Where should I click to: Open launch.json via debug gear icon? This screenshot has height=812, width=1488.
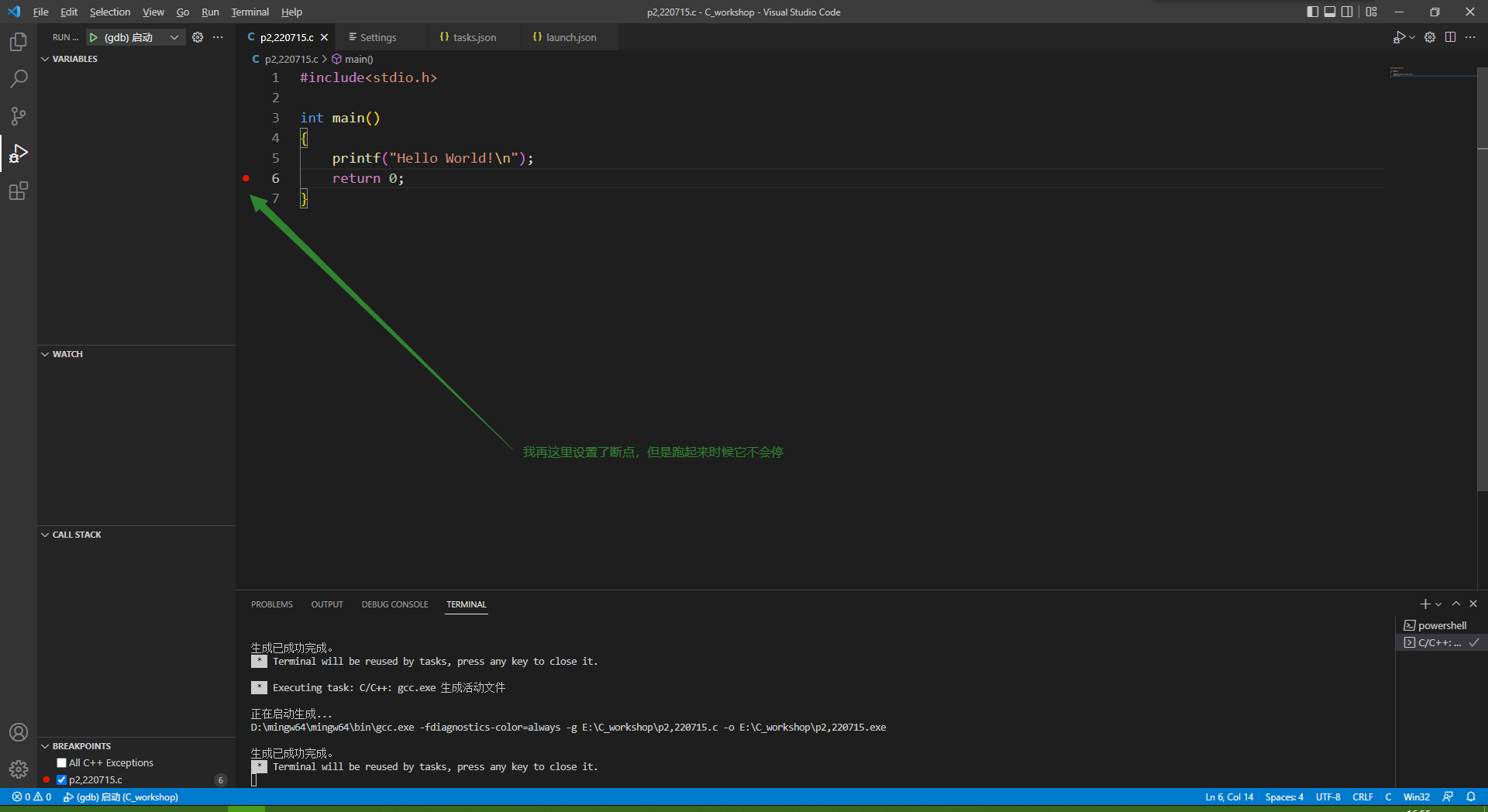[x=198, y=37]
